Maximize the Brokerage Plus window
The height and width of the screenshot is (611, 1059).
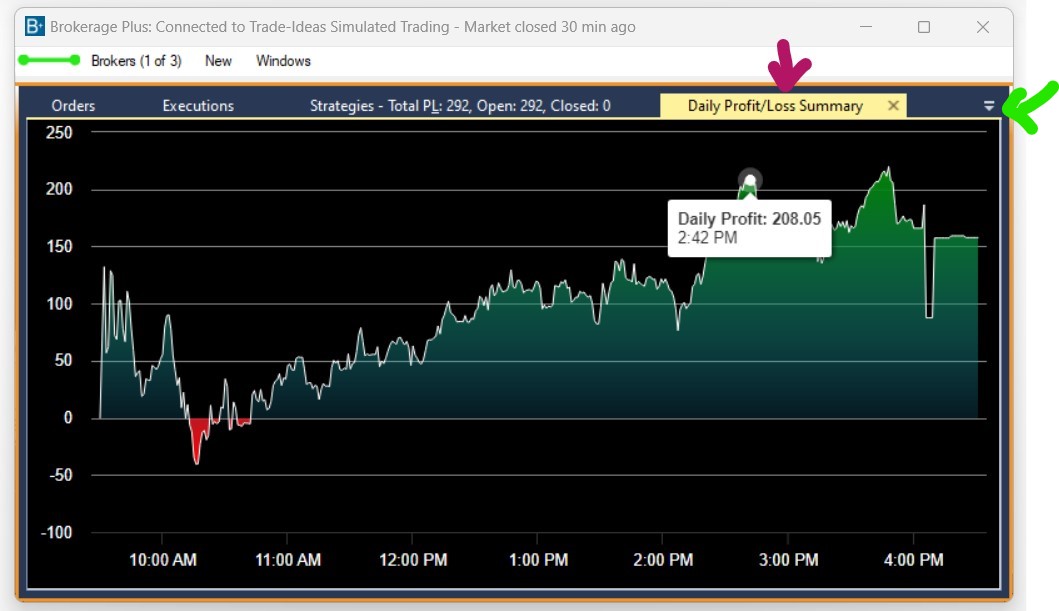pos(924,27)
